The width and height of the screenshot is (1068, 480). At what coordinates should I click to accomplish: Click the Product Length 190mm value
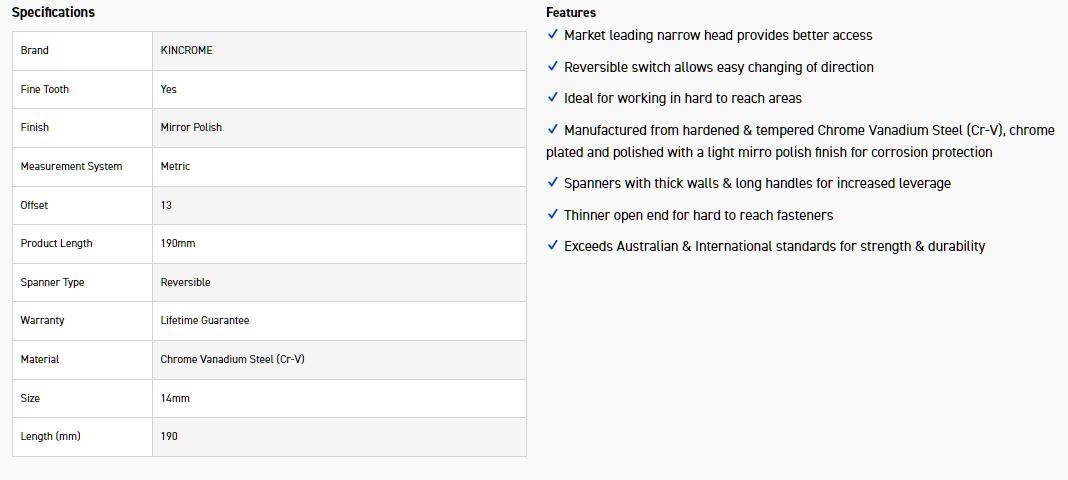178,243
